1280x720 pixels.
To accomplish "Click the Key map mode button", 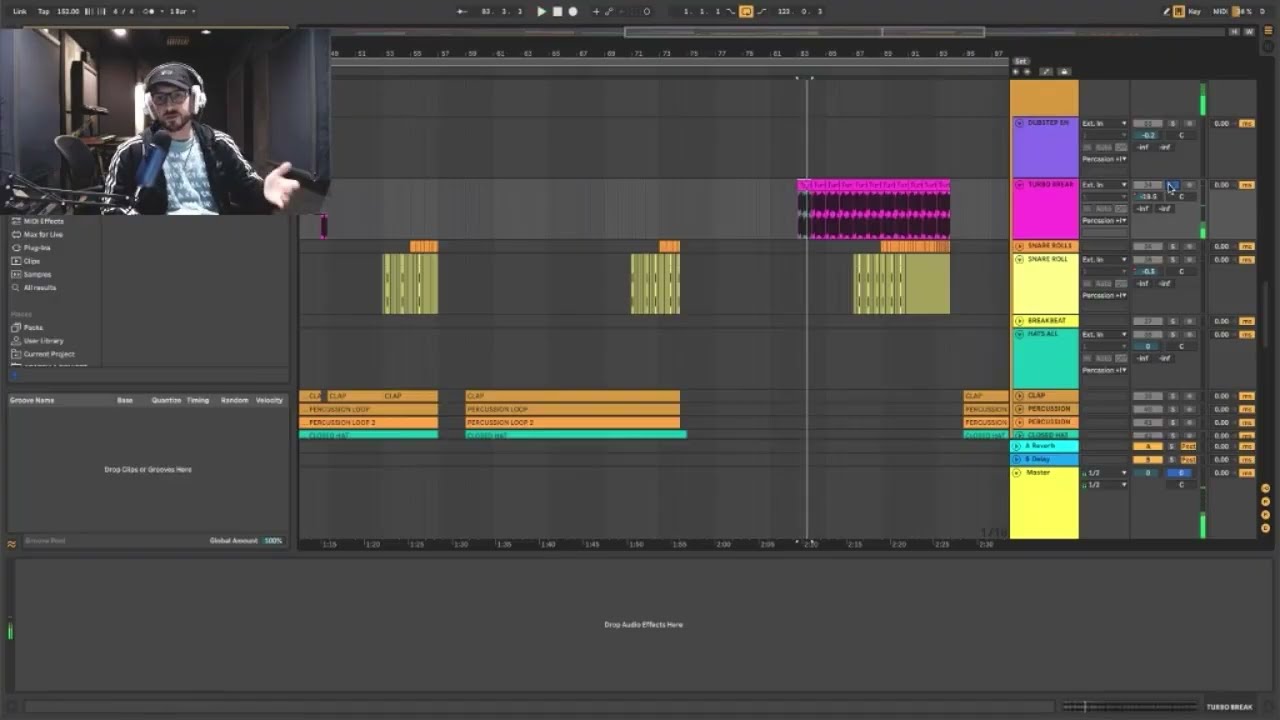I will tap(1195, 11).
